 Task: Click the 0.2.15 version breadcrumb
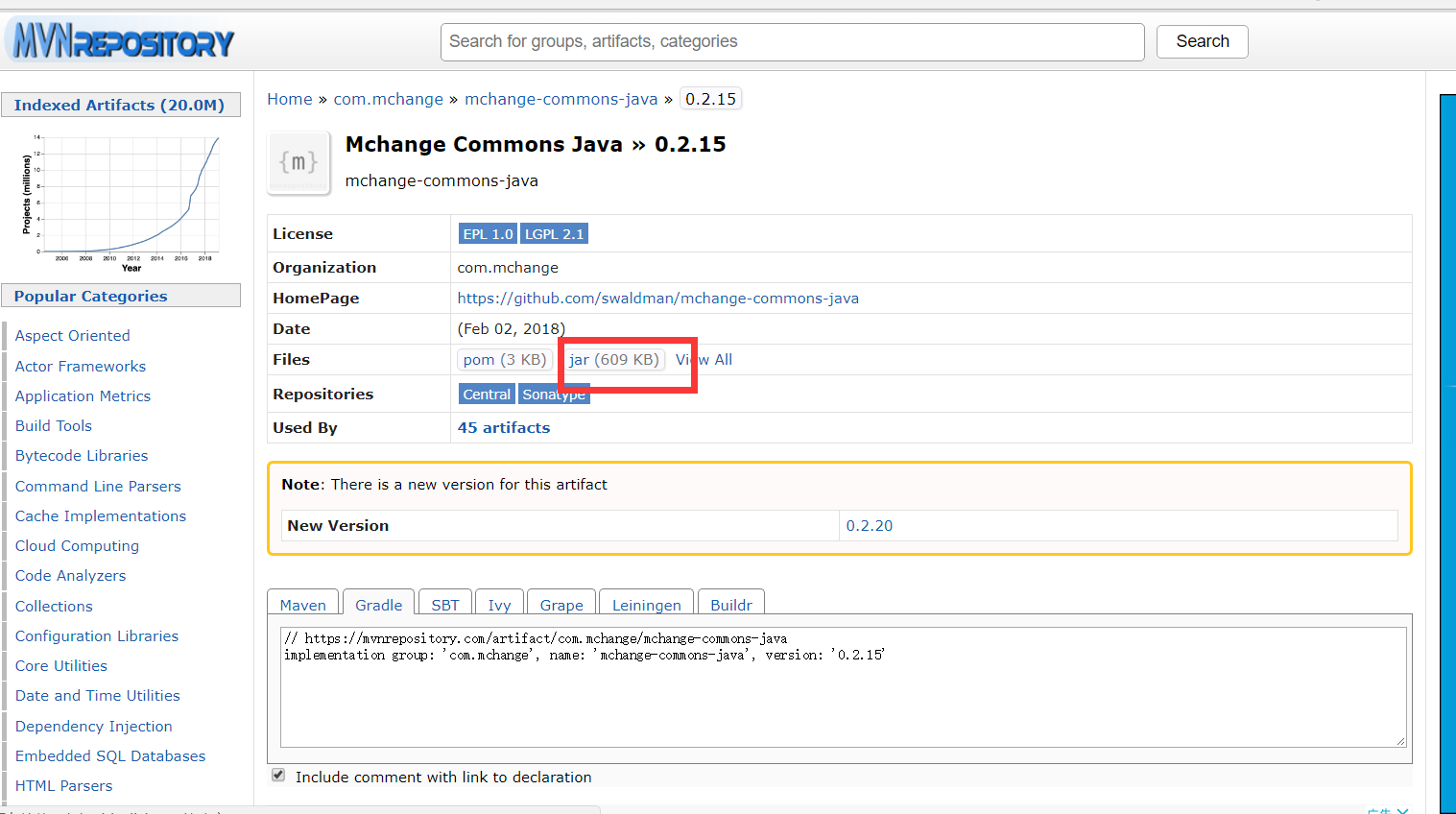710,99
